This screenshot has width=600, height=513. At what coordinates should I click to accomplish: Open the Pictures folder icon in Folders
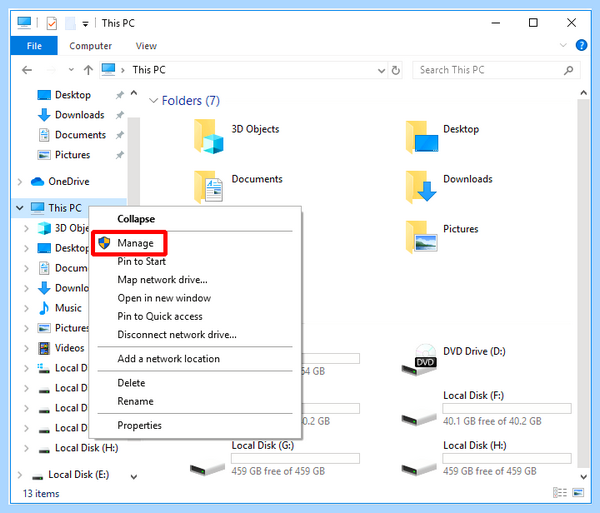coord(421,236)
